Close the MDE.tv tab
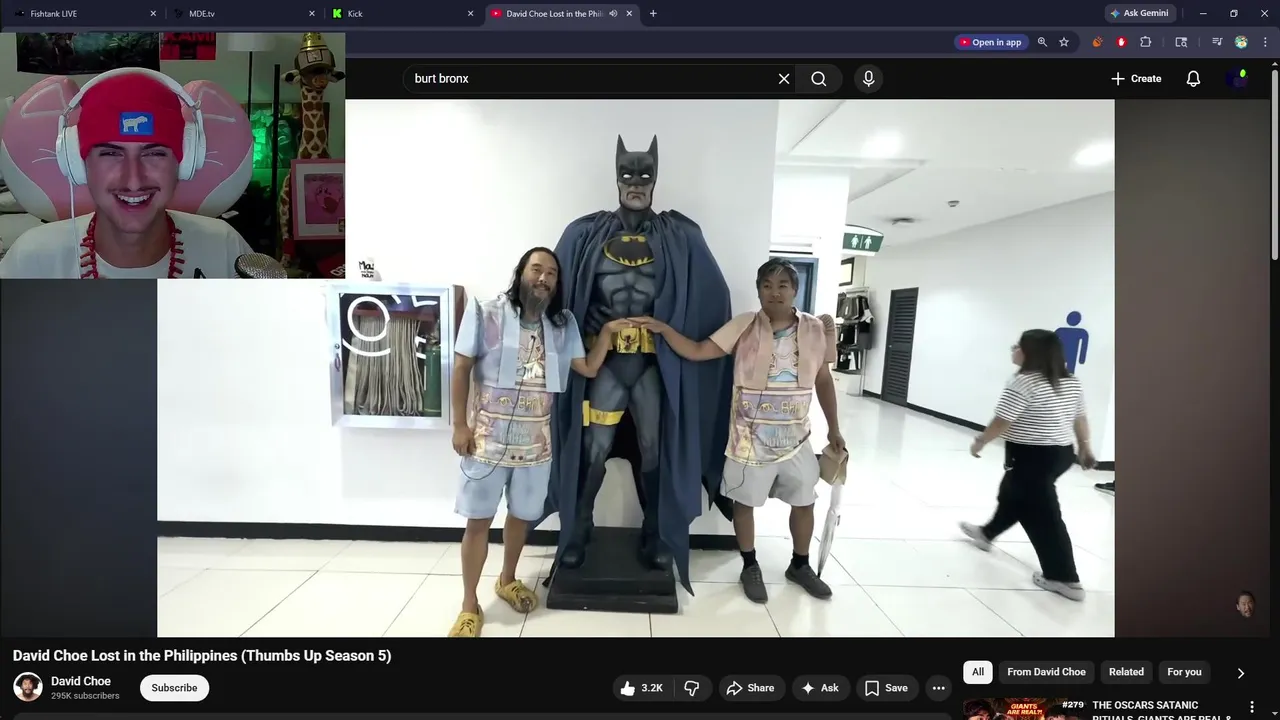This screenshot has height=720, width=1280. (x=312, y=14)
